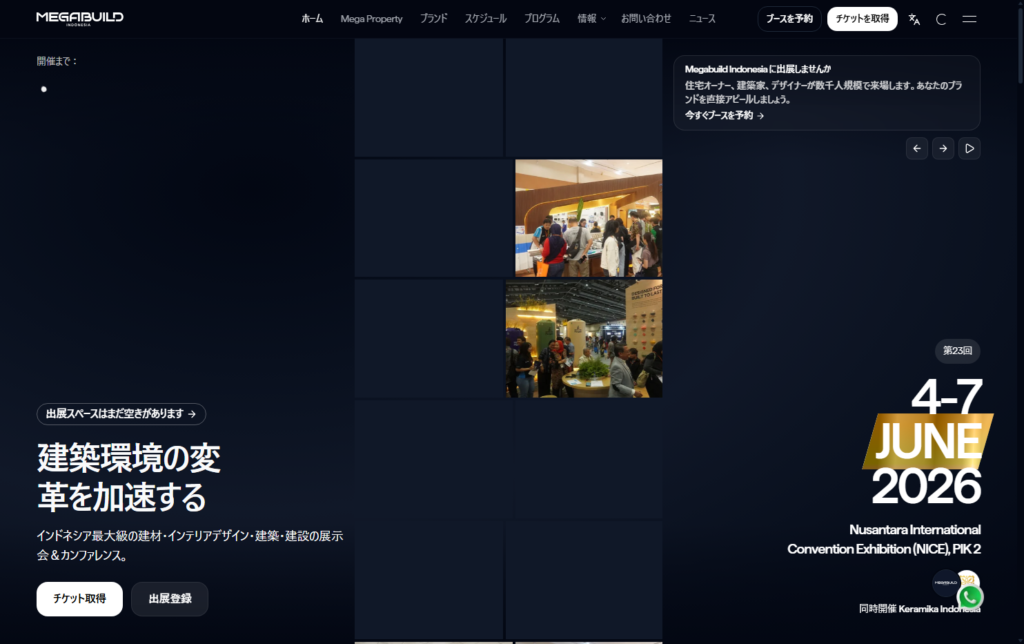Click the previous arrow on the banner carousel
Screen dimensions: 1024x644
coord(916,148)
